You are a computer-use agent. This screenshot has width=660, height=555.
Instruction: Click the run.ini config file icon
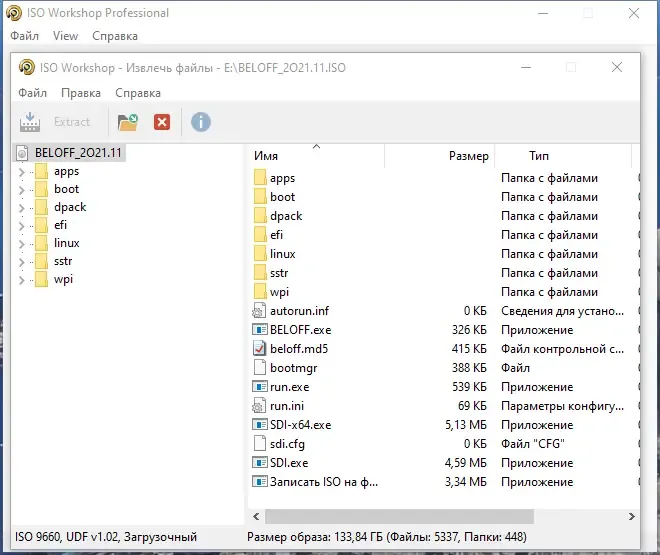click(x=259, y=406)
